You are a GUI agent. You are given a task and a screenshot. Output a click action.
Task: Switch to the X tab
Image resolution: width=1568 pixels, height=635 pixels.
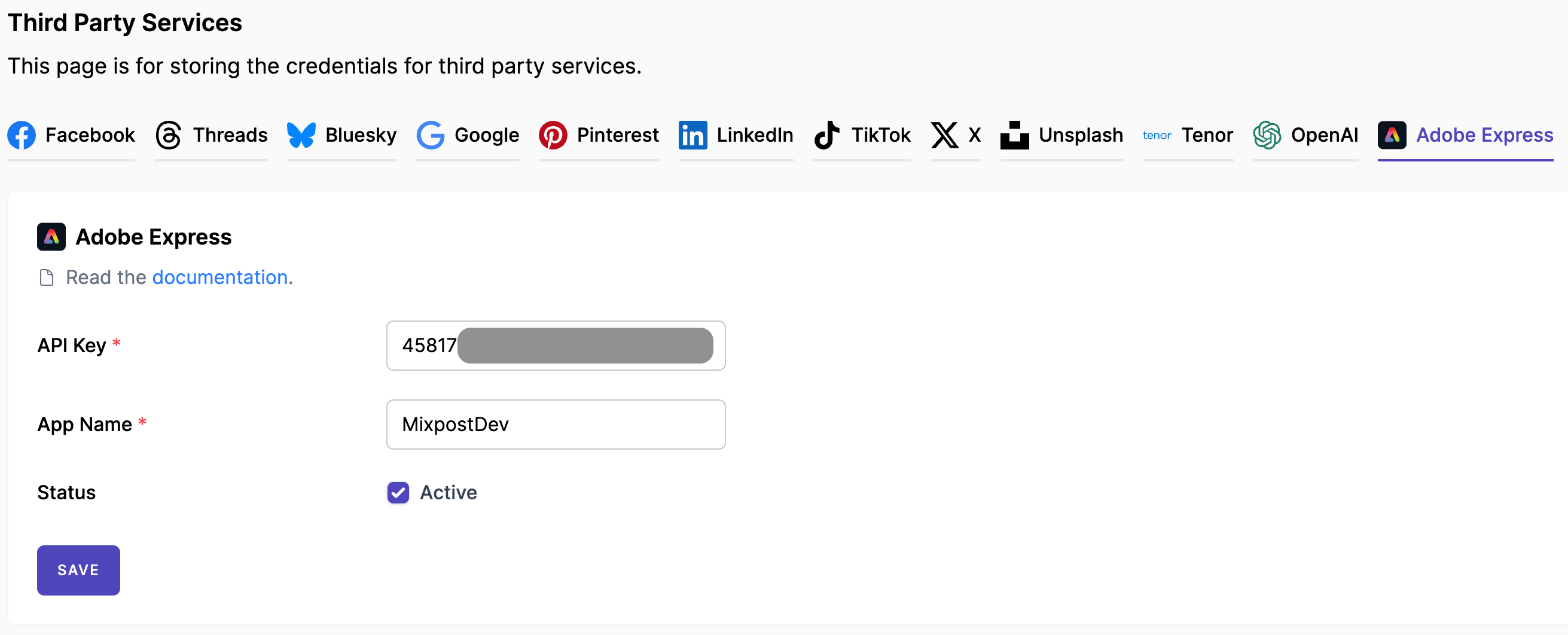(955, 135)
